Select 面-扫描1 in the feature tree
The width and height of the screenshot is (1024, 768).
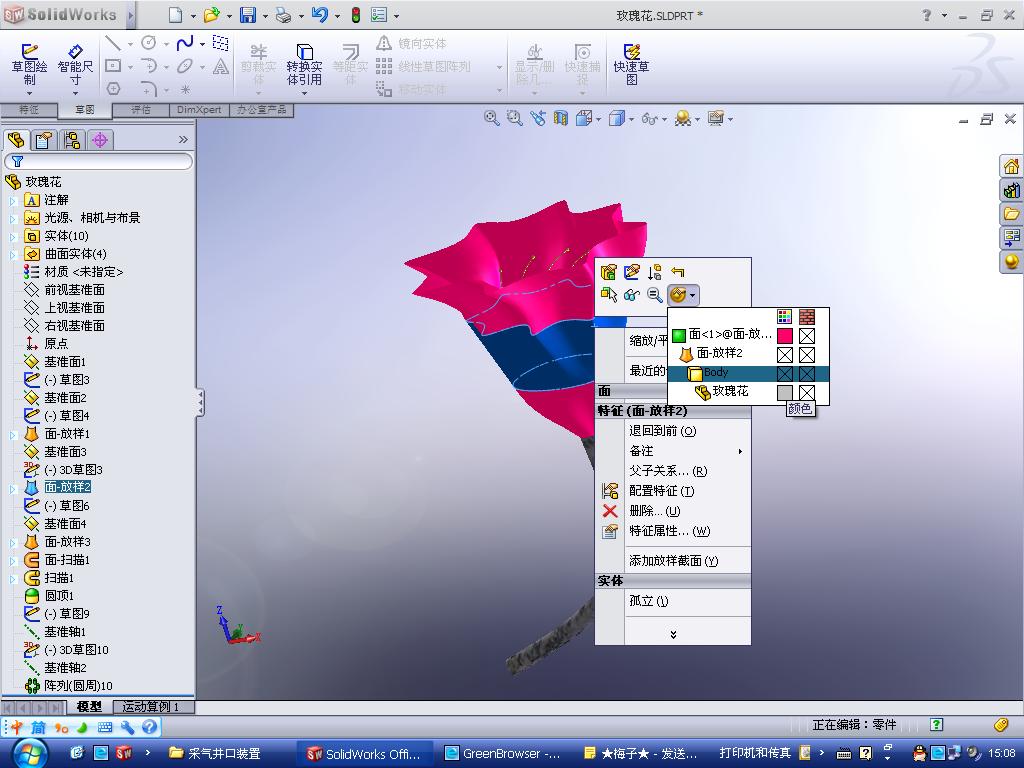pyautogui.click(x=67, y=560)
